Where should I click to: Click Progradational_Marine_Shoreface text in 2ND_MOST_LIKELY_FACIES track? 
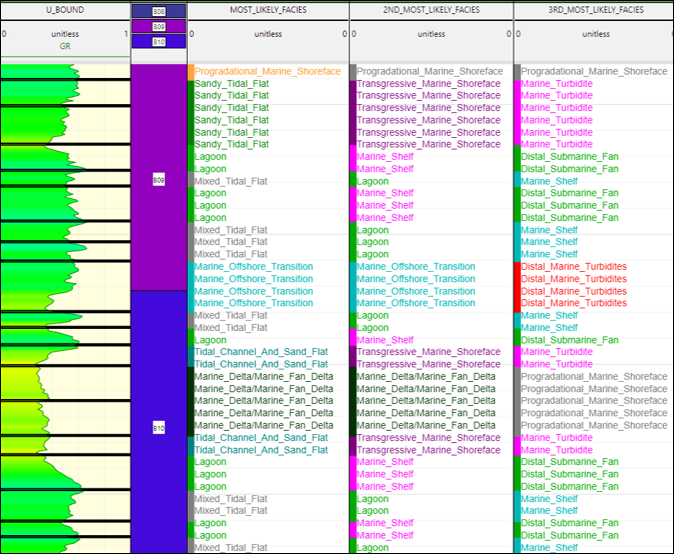430,71
